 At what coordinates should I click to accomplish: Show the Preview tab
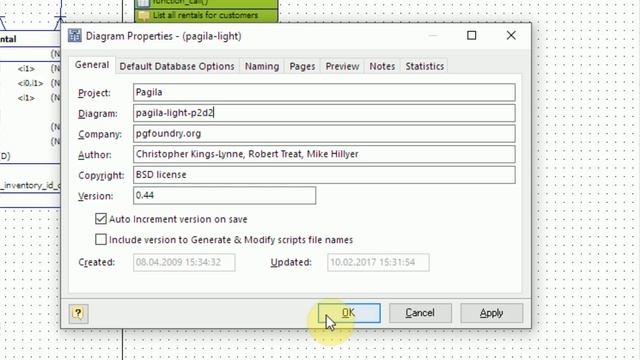pyautogui.click(x=342, y=66)
